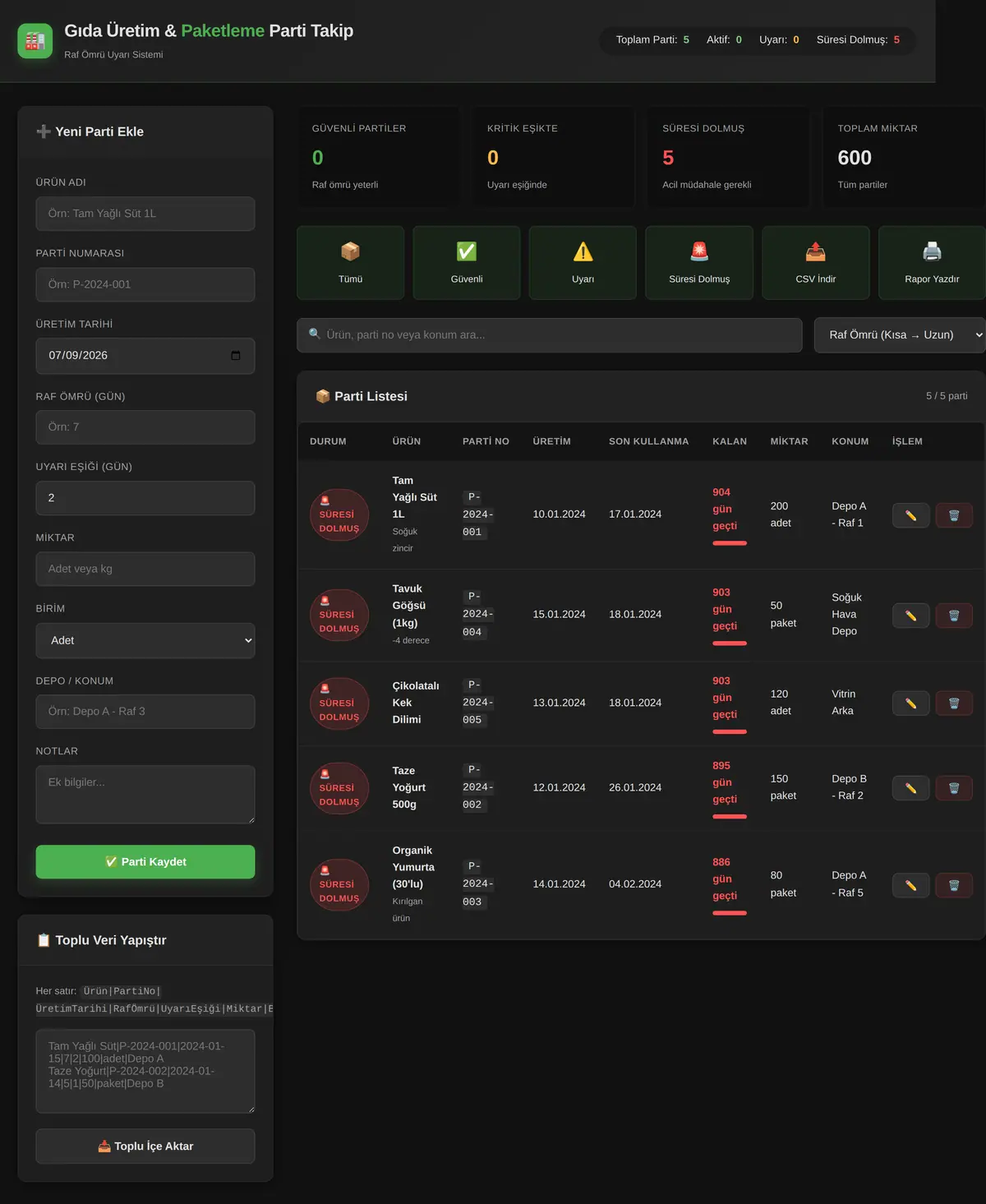Edit the Tavuk Göğsü (1kg) batch

(x=910, y=616)
